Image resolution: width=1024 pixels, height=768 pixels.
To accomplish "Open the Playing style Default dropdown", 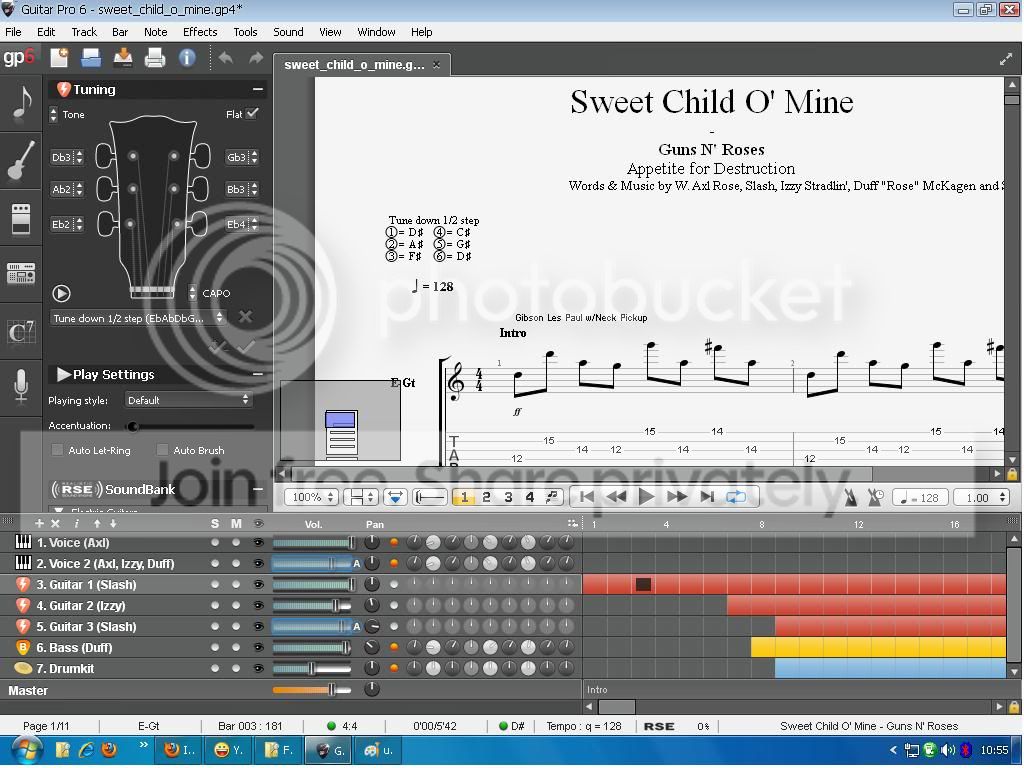I will point(187,400).
